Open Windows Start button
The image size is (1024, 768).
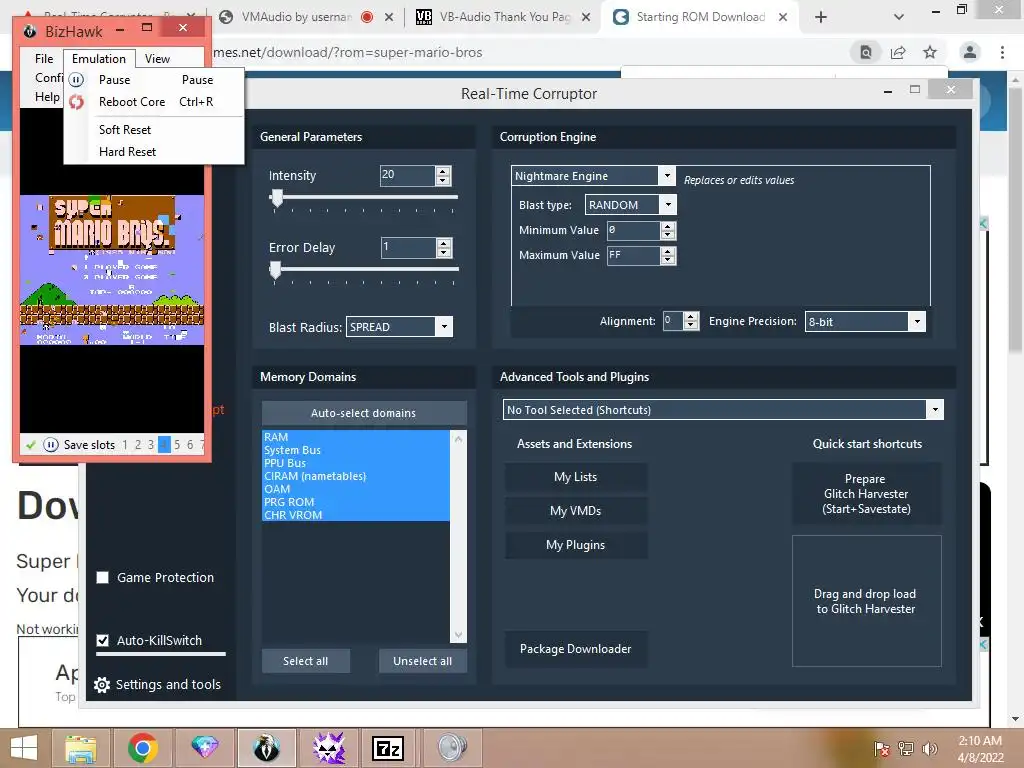tap(24, 748)
